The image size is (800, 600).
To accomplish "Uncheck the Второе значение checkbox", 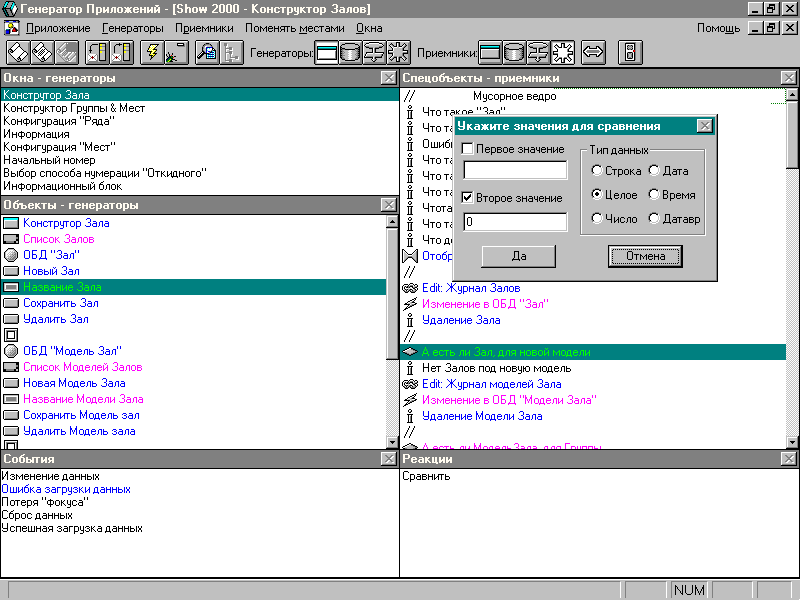I will (x=469, y=198).
